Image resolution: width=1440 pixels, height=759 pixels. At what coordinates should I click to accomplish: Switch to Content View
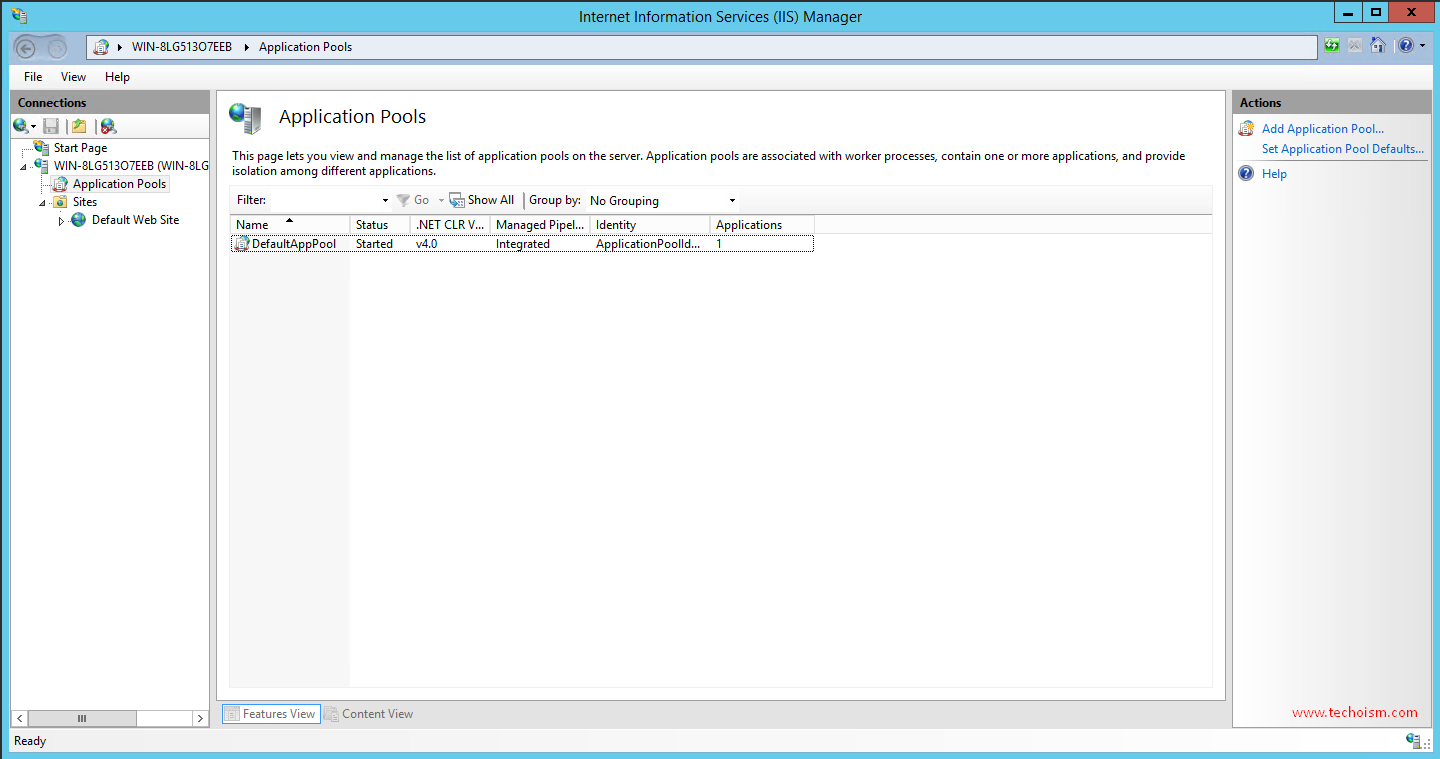368,714
